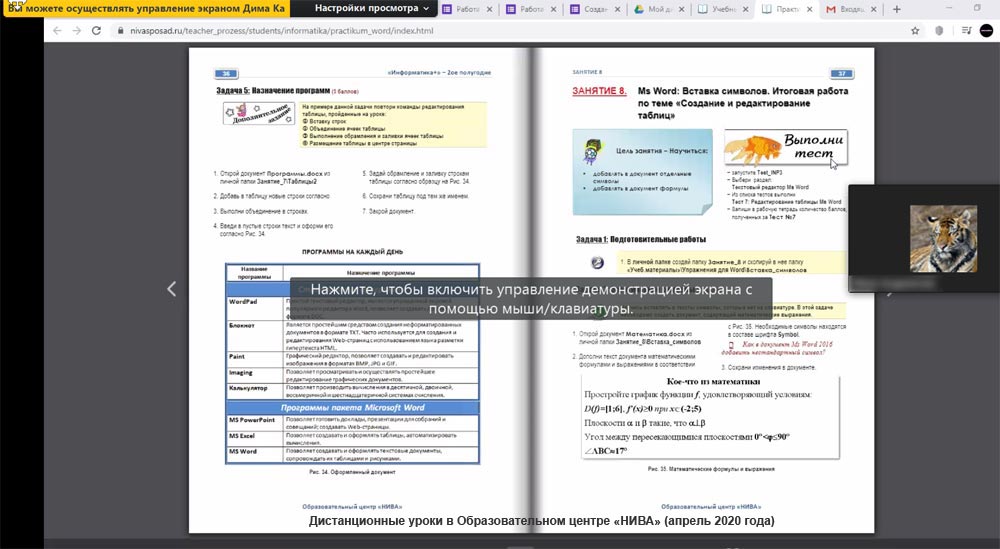The width and height of the screenshot is (1000, 549).
Task: Click the 'WordPad' table row label
Action: pos(243,302)
